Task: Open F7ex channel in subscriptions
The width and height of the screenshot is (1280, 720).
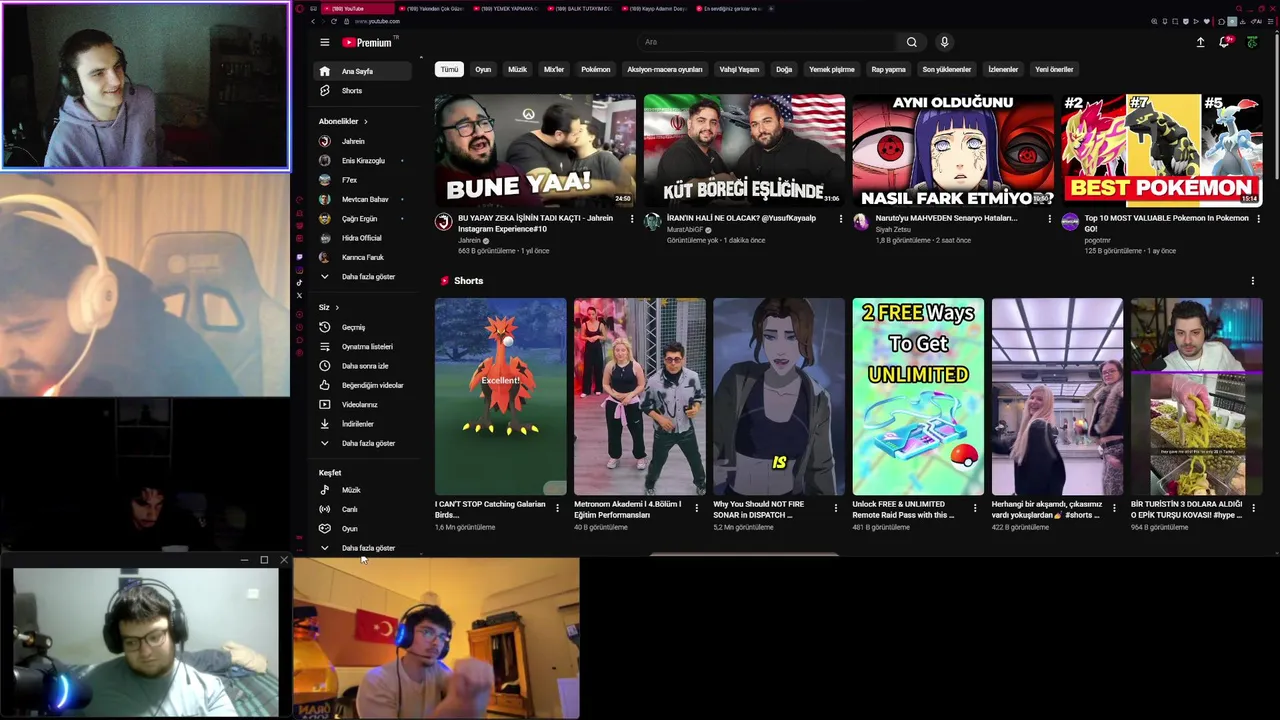Action: pyautogui.click(x=362, y=180)
